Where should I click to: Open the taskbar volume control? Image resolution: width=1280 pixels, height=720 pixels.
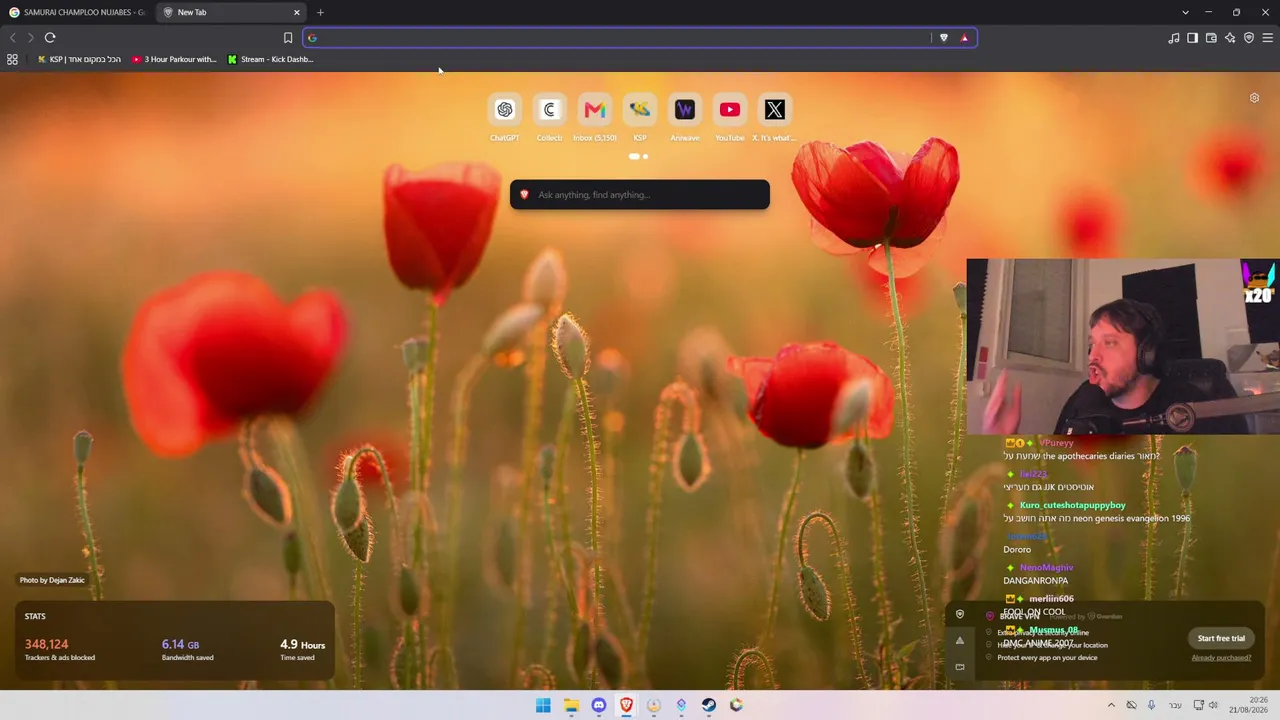(x=1214, y=705)
